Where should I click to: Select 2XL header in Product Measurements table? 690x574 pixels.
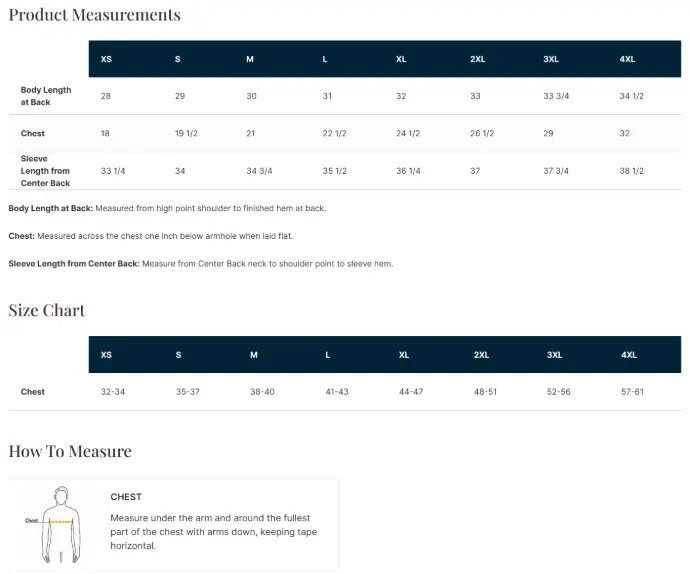tap(478, 59)
